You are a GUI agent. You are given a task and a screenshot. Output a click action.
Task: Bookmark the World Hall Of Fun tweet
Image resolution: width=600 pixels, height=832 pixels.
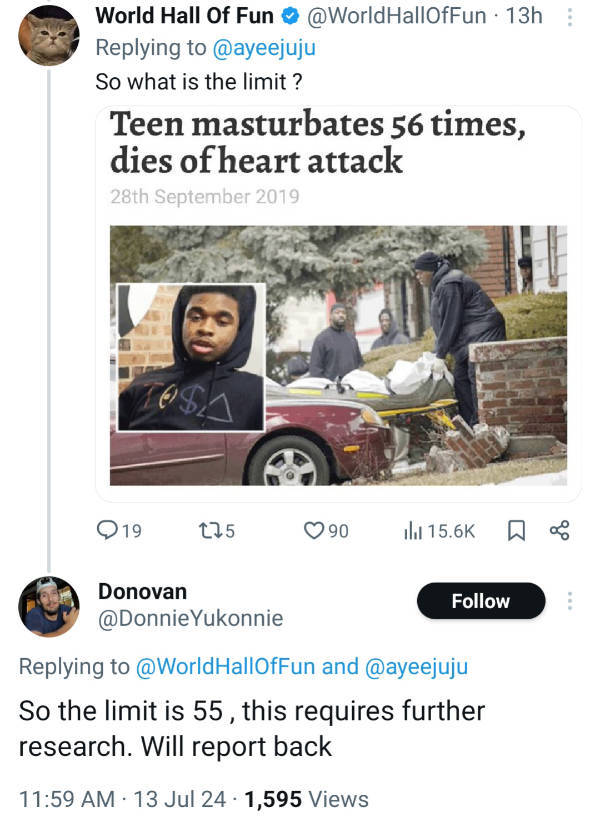click(516, 531)
